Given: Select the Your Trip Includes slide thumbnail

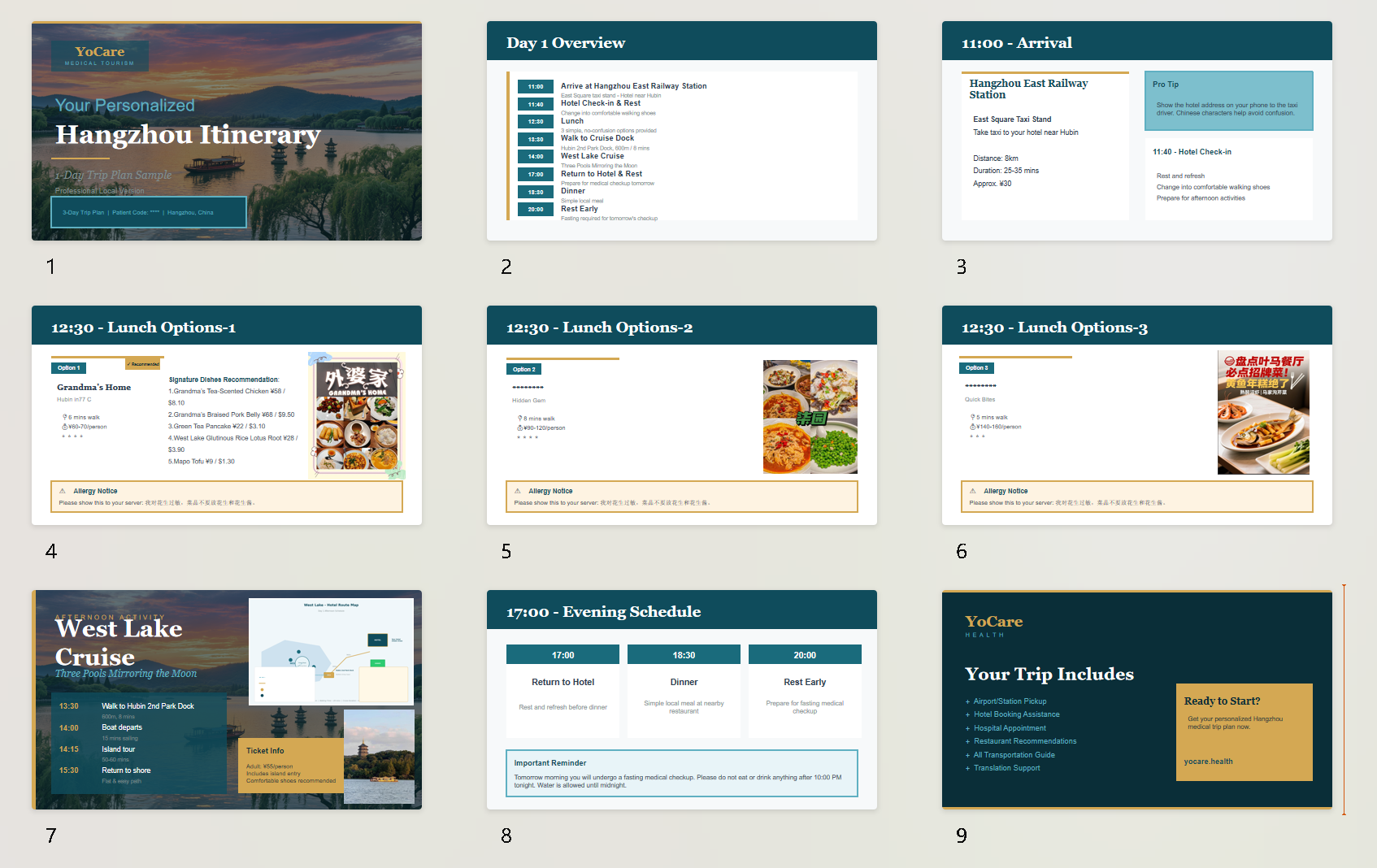Looking at the screenshot, I should pyautogui.click(x=1137, y=700).
